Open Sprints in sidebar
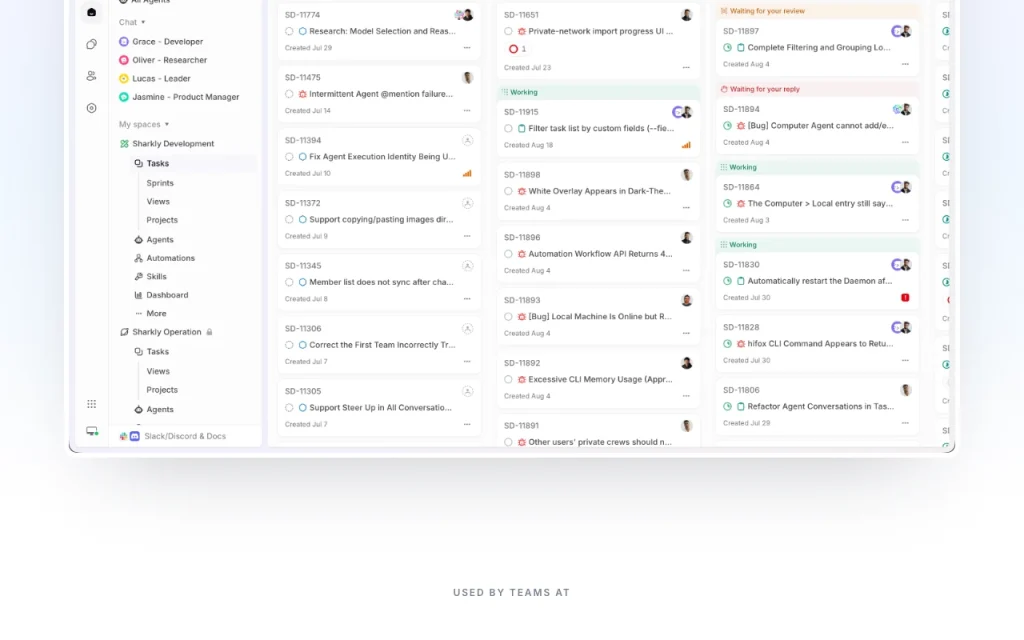The height and width of the screenshot is (640, 1024). 160,183
